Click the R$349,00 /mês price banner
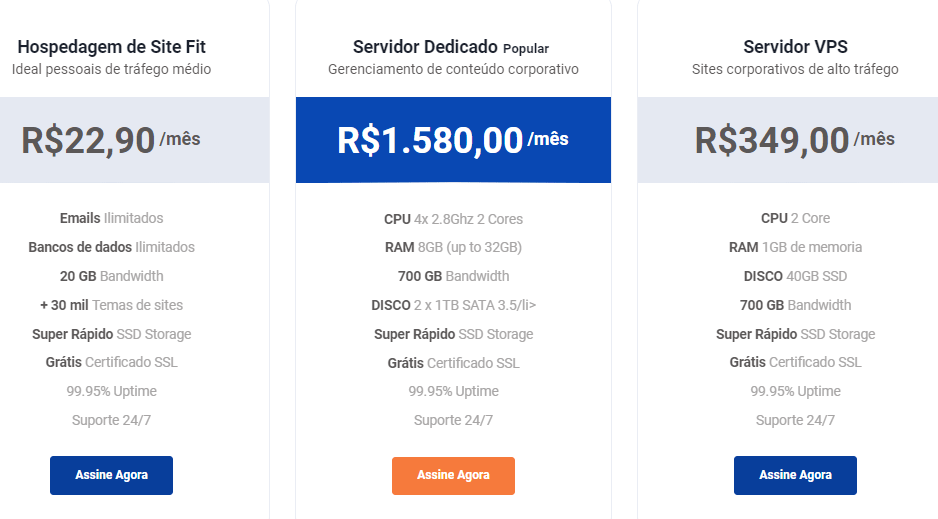 [x=788, y=140]
